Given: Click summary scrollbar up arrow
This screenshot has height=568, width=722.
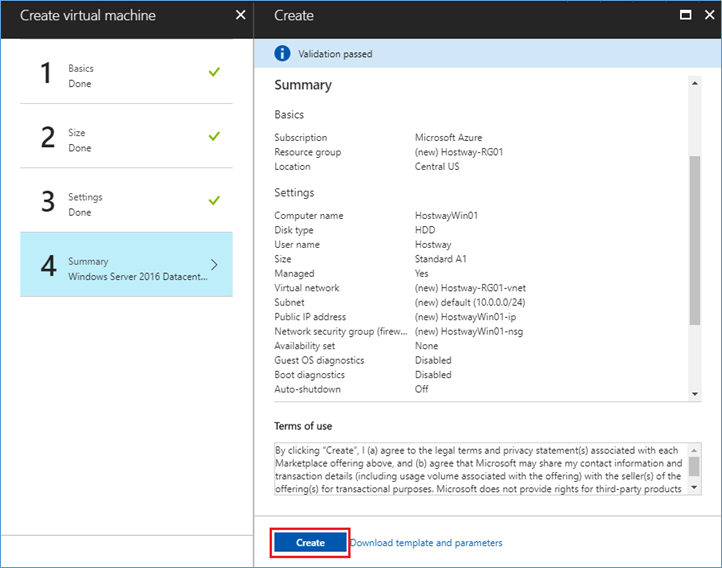Looking at the screenshot, I should pyautogui.click(x=695, y=83).
